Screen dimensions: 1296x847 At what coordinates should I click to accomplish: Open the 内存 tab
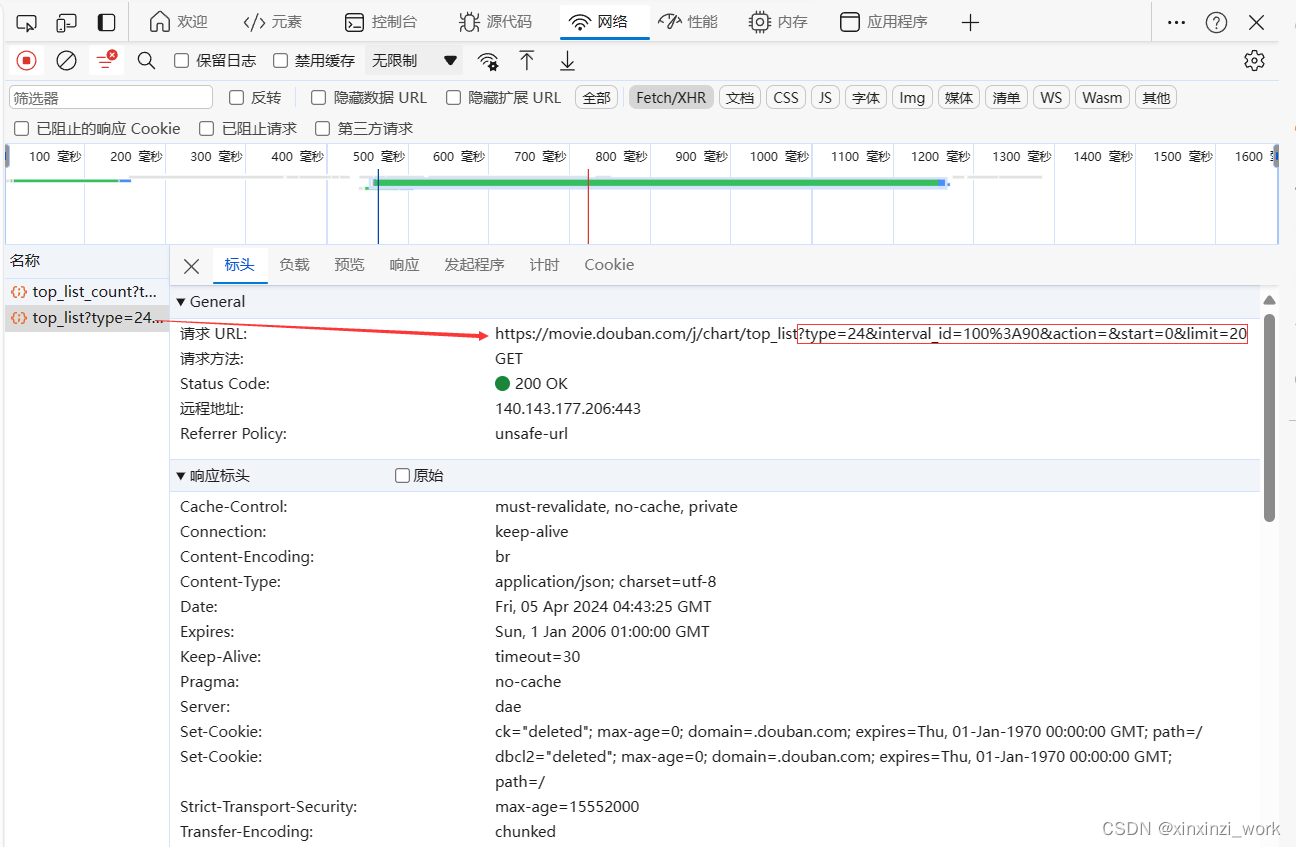778,22
